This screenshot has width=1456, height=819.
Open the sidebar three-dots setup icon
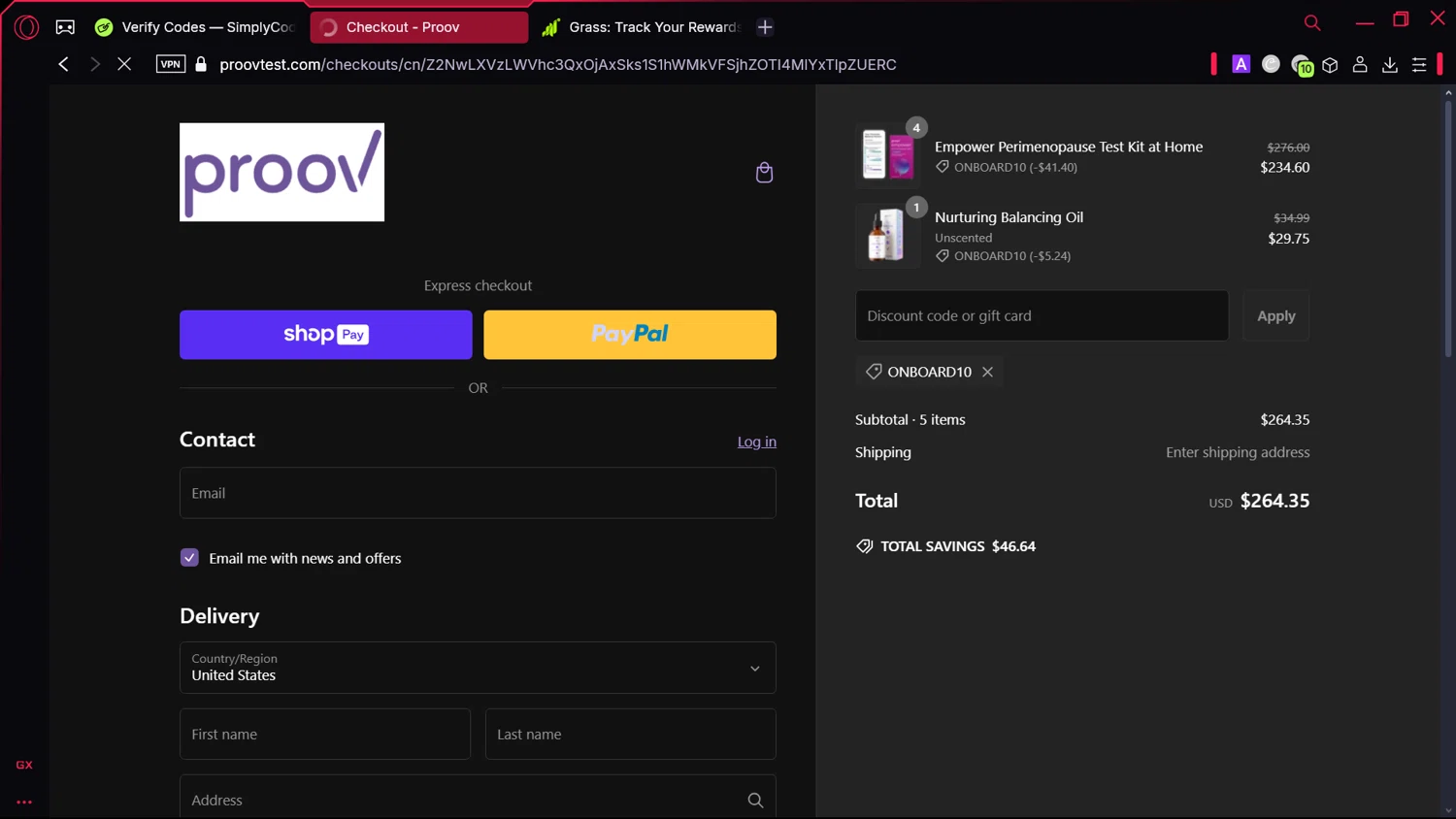[24, 803]
